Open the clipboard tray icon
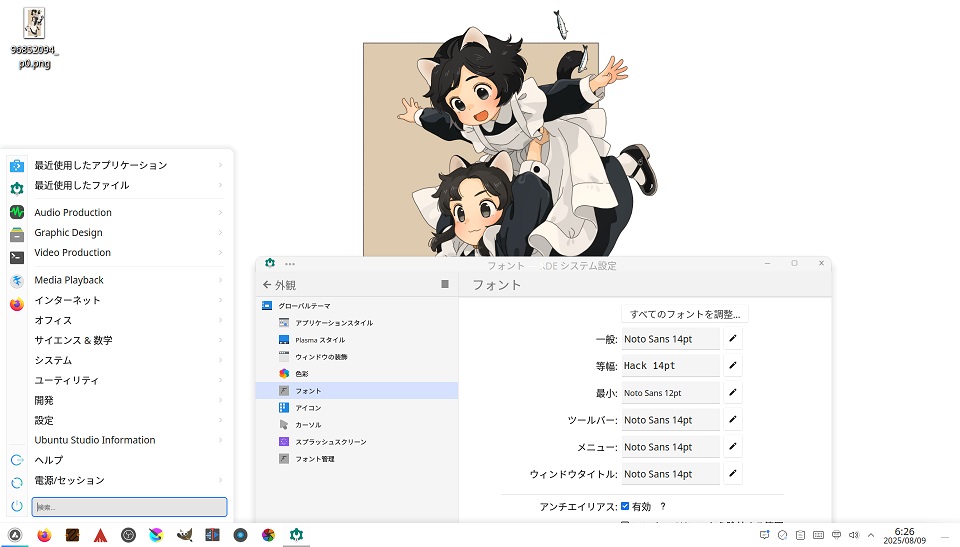 (x=800, y=535)
